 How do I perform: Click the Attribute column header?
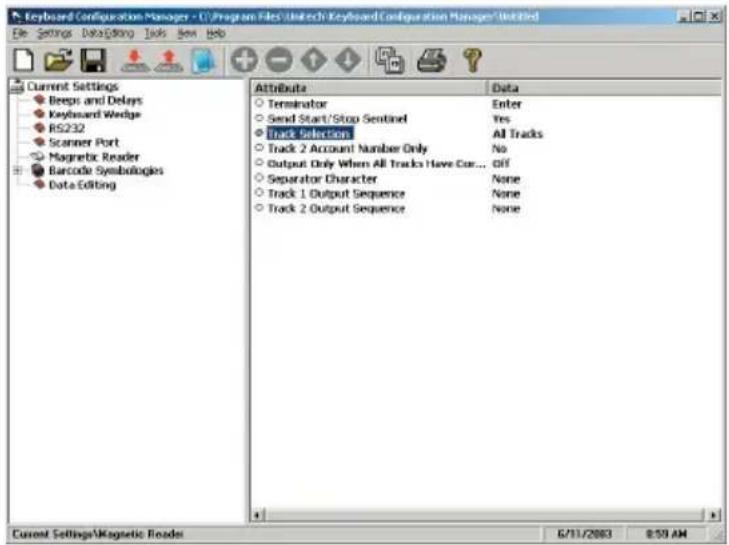pos(369,88)
